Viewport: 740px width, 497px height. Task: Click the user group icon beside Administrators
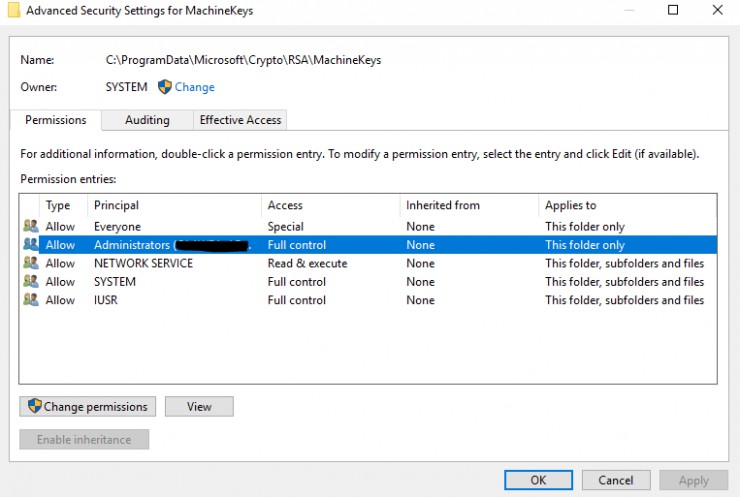click(31, 244)
